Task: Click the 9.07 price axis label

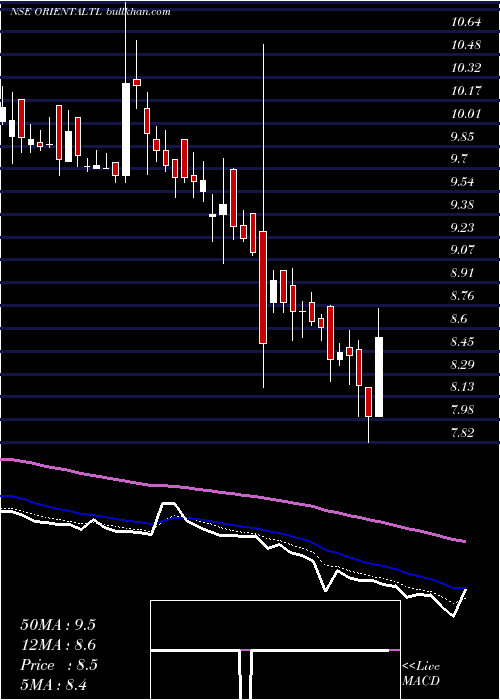Action: (462, 250)
